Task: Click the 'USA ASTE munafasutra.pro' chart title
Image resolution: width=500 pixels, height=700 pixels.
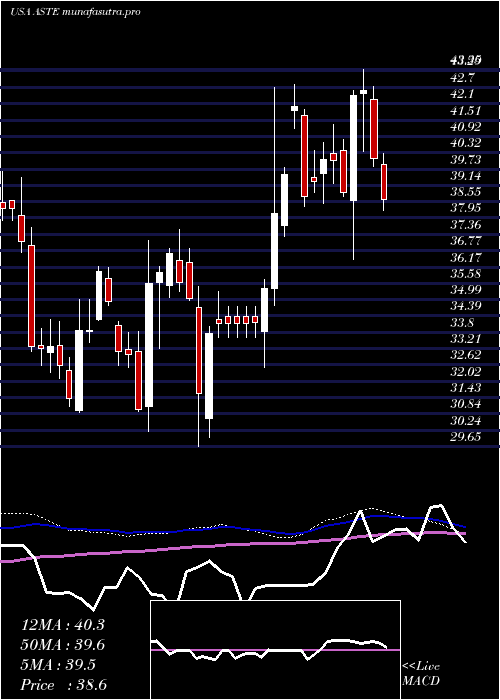Action: 75,12
